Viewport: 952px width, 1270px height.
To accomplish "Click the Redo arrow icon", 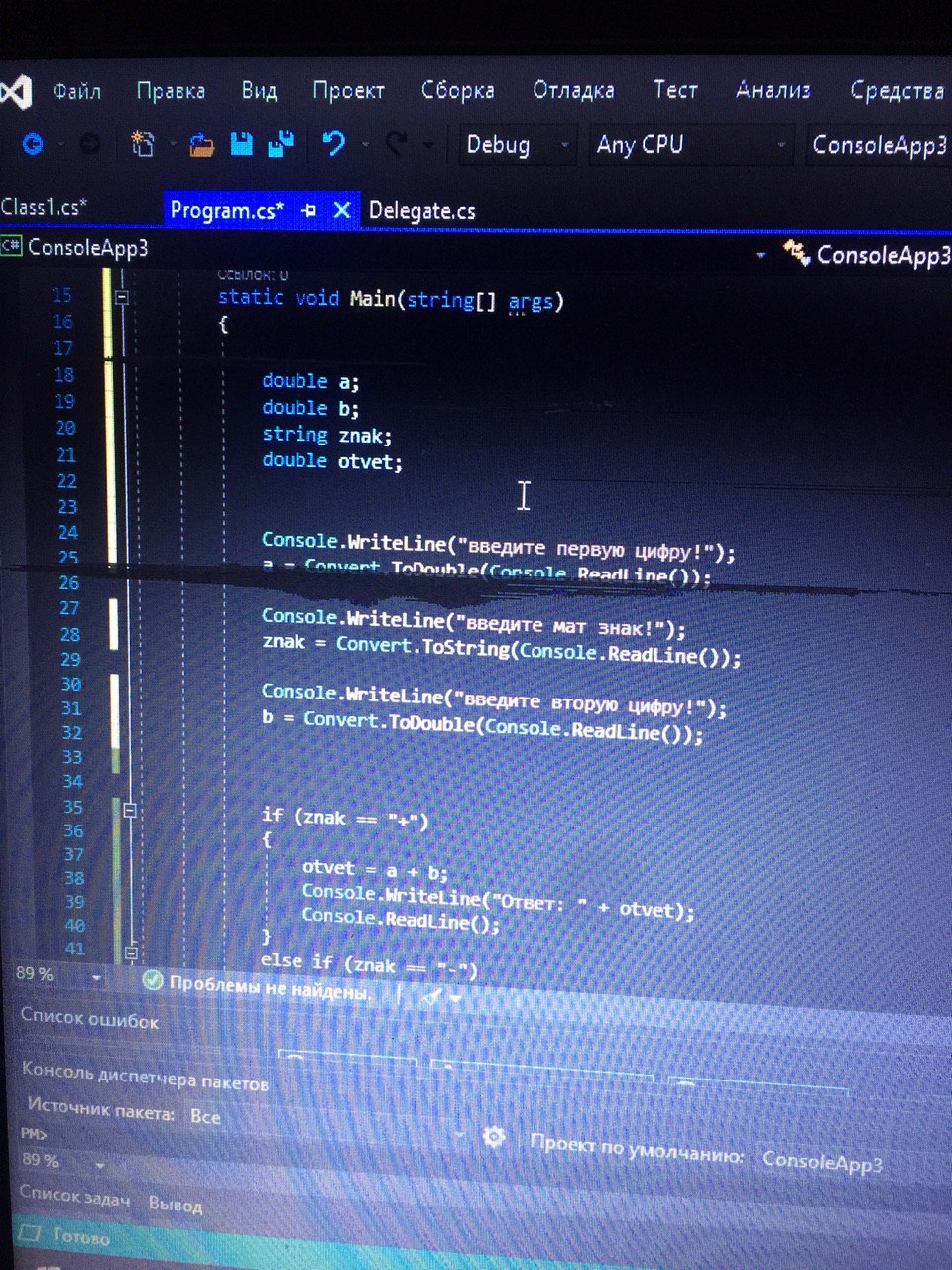I will (x=397, y=145).
